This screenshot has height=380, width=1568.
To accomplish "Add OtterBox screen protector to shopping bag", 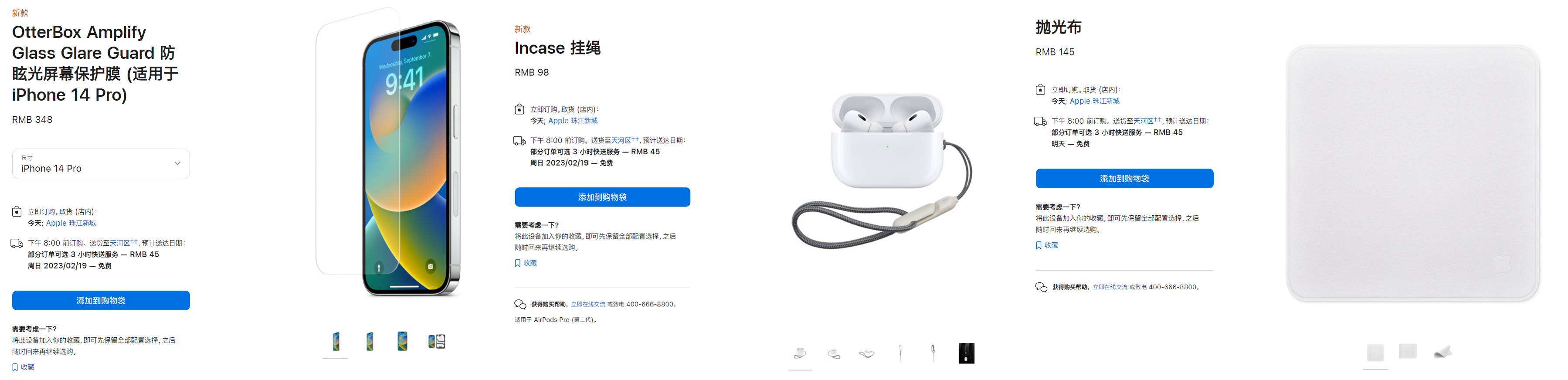I will click(101, 301).
